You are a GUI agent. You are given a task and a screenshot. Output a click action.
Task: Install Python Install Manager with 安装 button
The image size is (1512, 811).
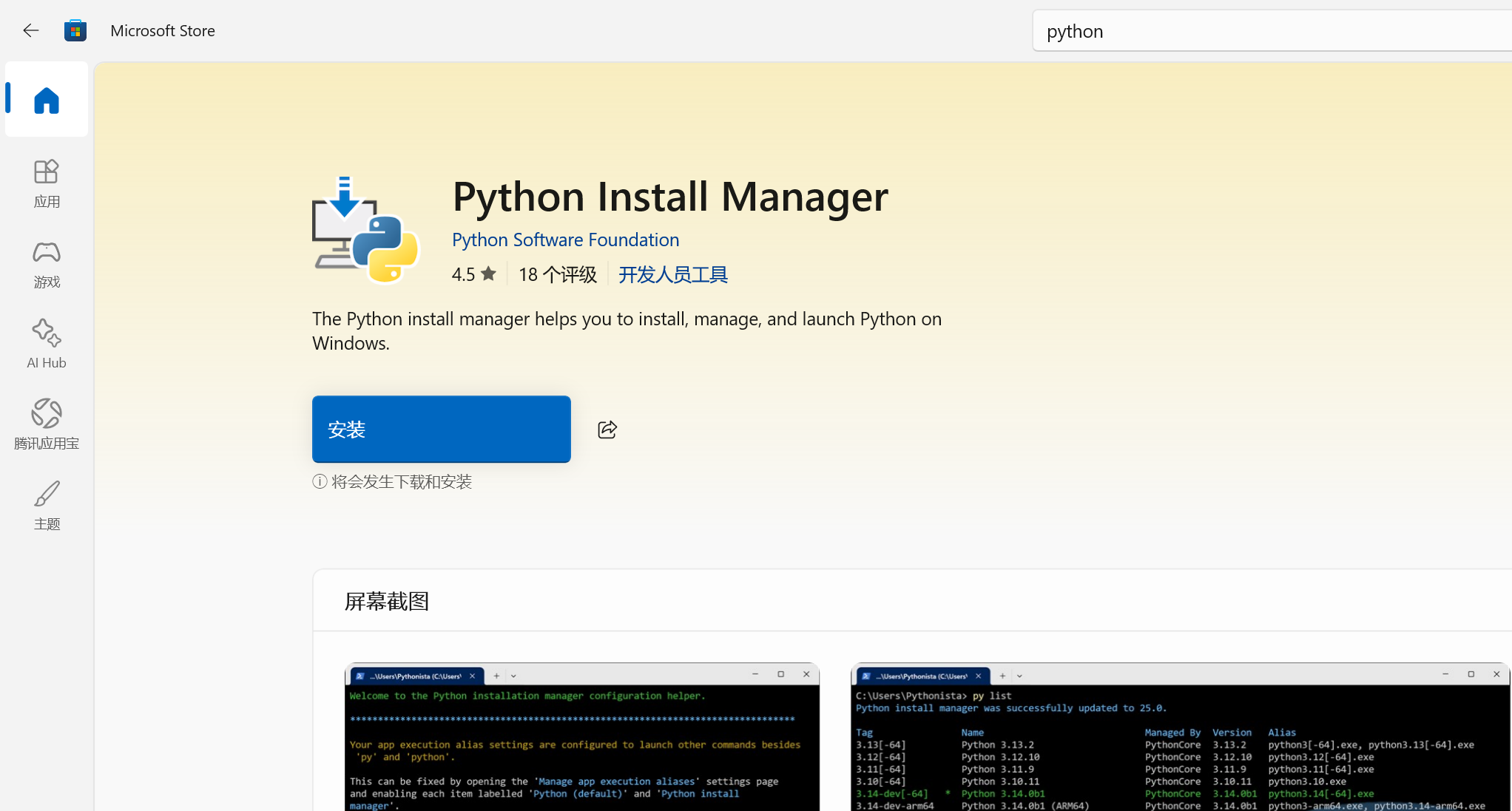[442, 430]
